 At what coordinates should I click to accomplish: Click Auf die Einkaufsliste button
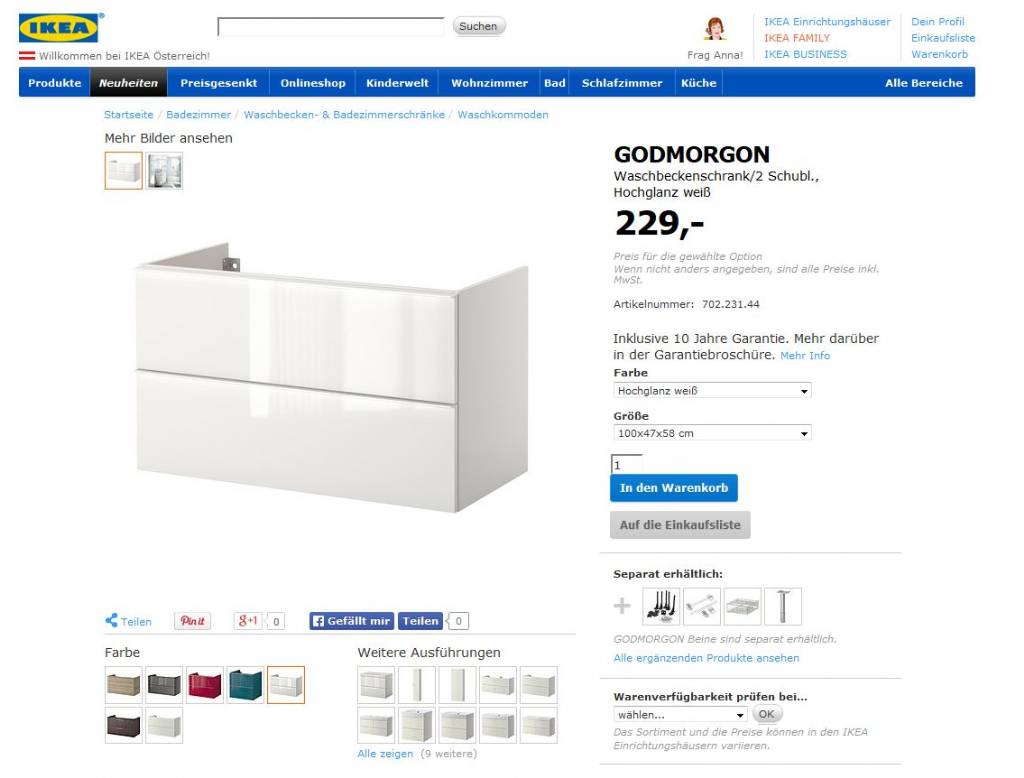coord(680,525)
